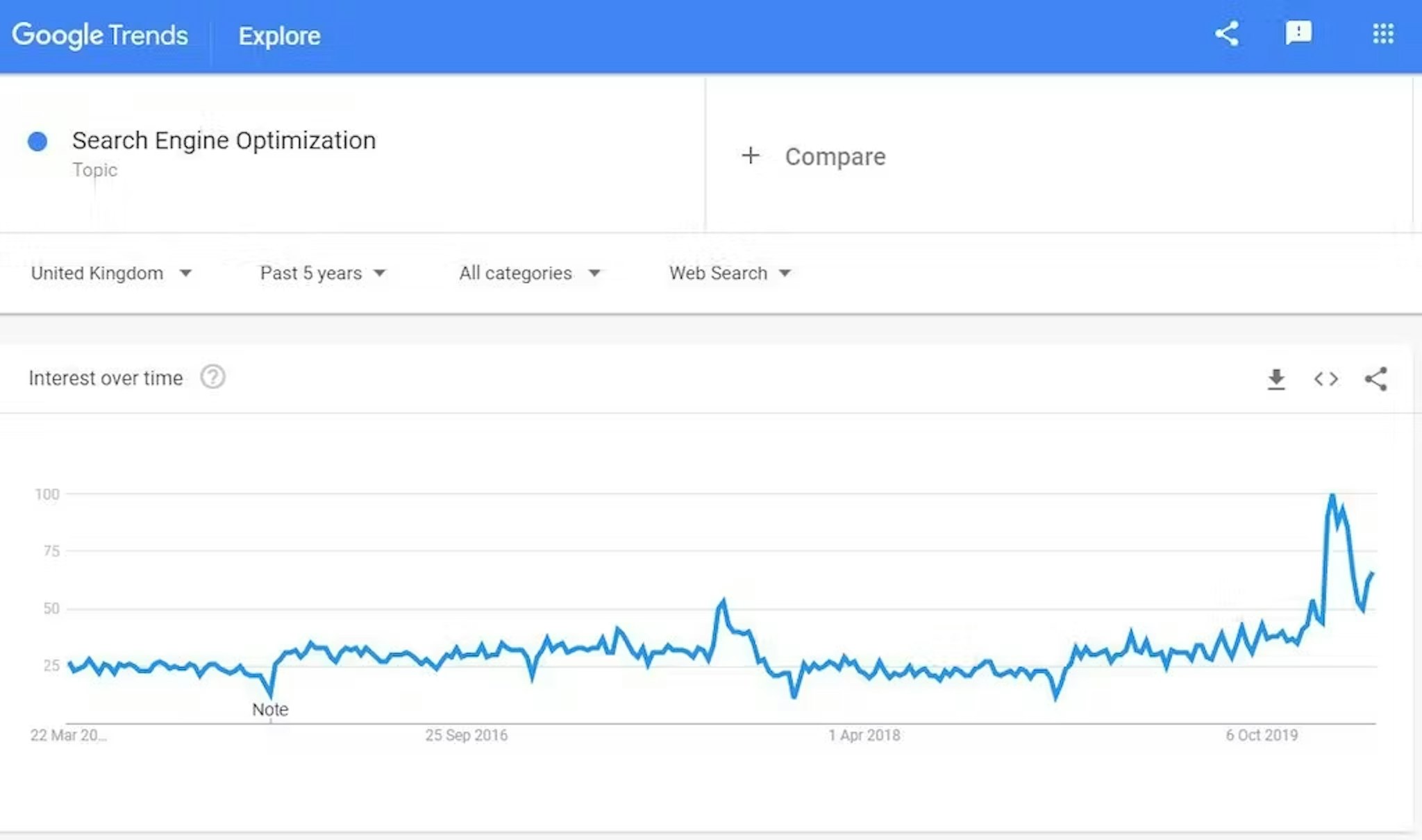Click the Note marker on the chart
1422x840 pixels.
270,709
